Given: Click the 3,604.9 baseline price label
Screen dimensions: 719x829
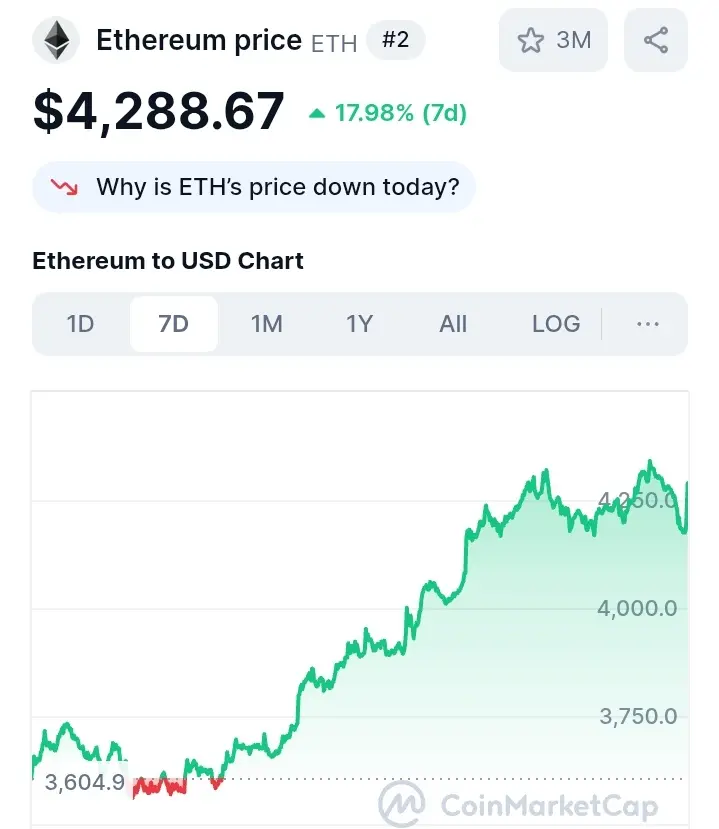Looking at the screenshot, I should 85,782.
